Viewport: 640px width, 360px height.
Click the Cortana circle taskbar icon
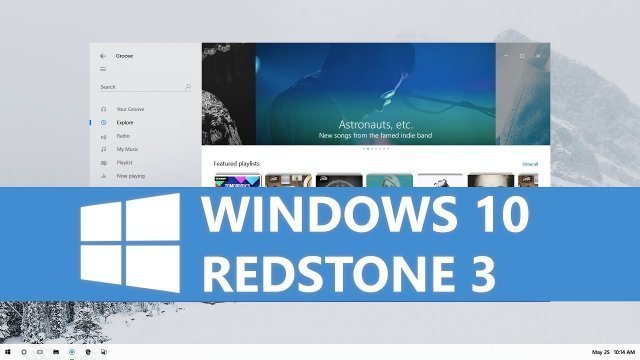24,352
